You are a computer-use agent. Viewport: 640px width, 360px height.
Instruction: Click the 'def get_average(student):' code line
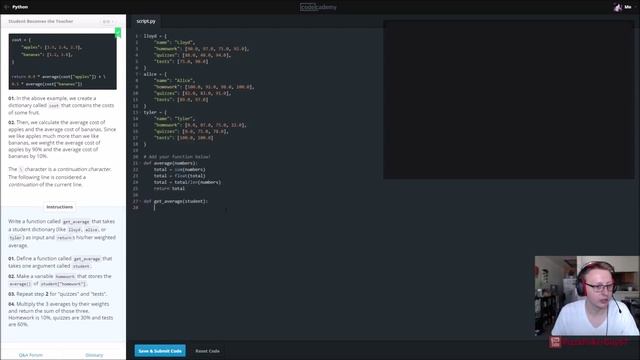(x=176, y=201)
